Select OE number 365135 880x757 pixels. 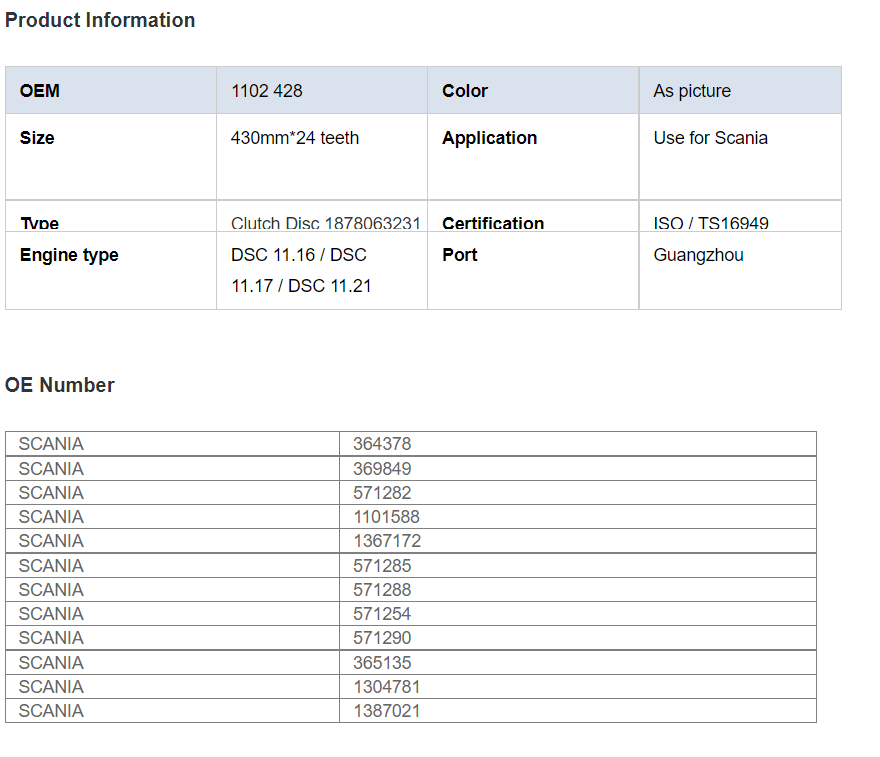click(382, 663)
